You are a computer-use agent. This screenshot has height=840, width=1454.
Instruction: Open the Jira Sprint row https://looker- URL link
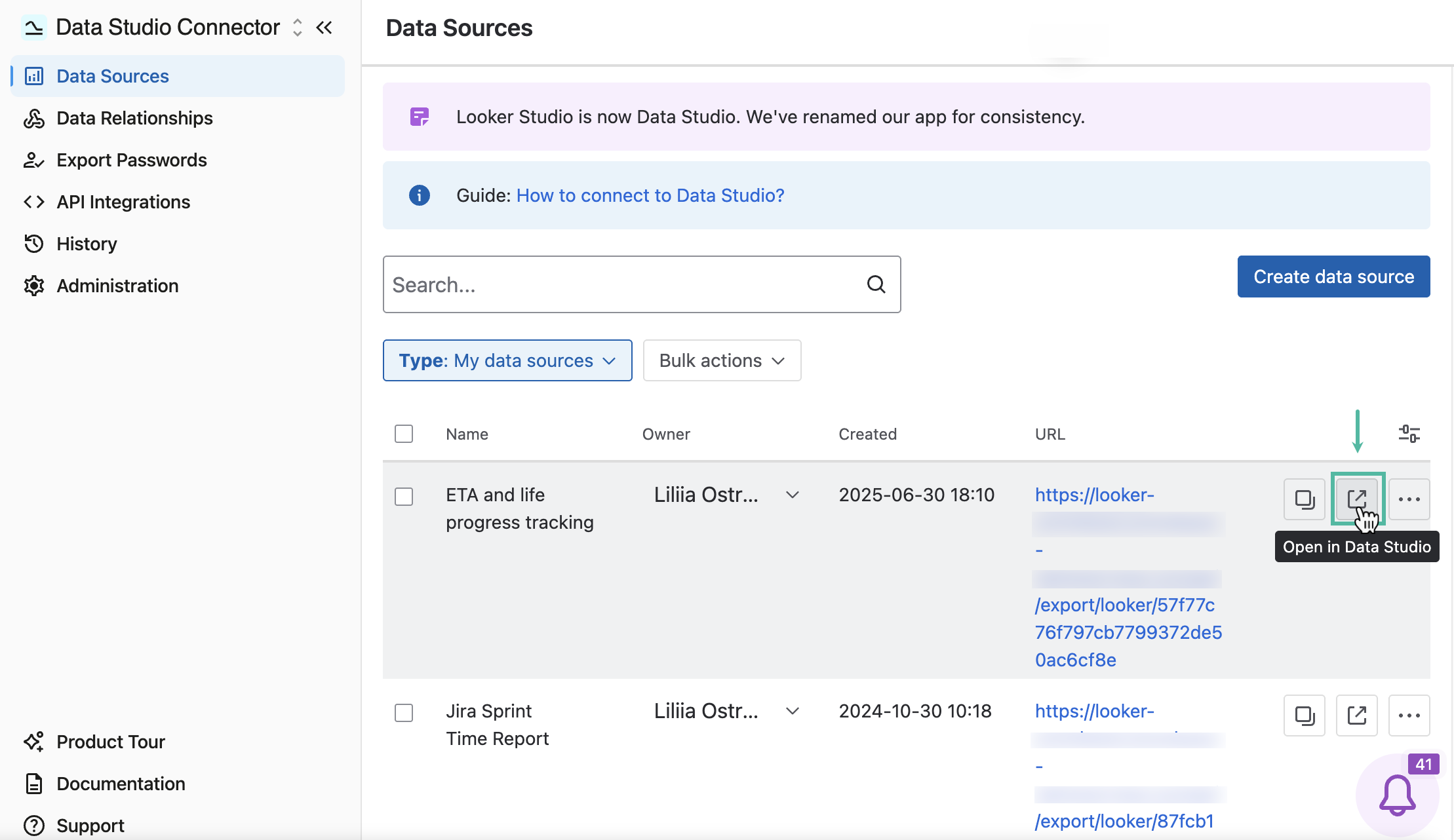[x=1095, y=711]
